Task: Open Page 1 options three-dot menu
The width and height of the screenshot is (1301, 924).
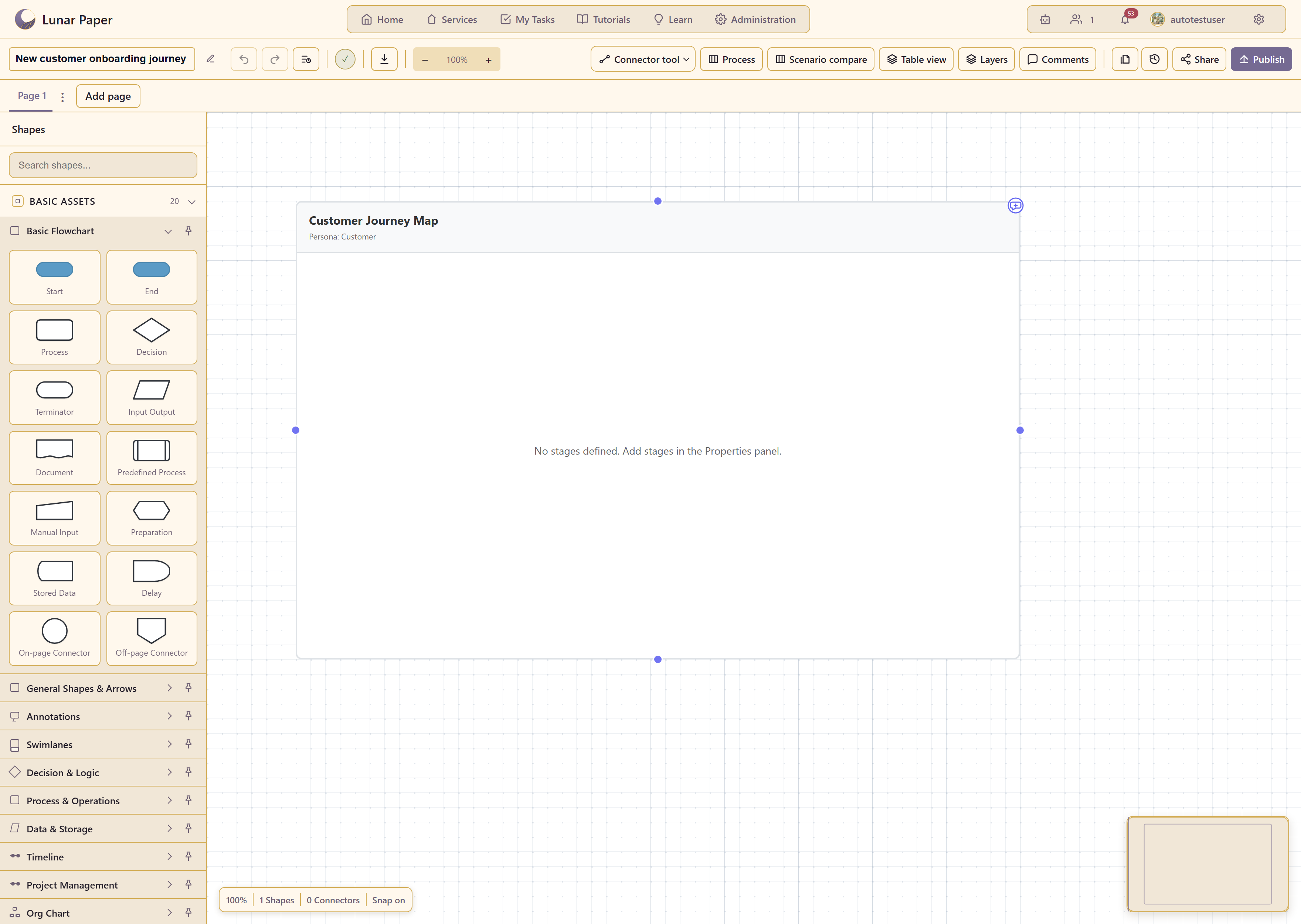Action: click(62, 97)
